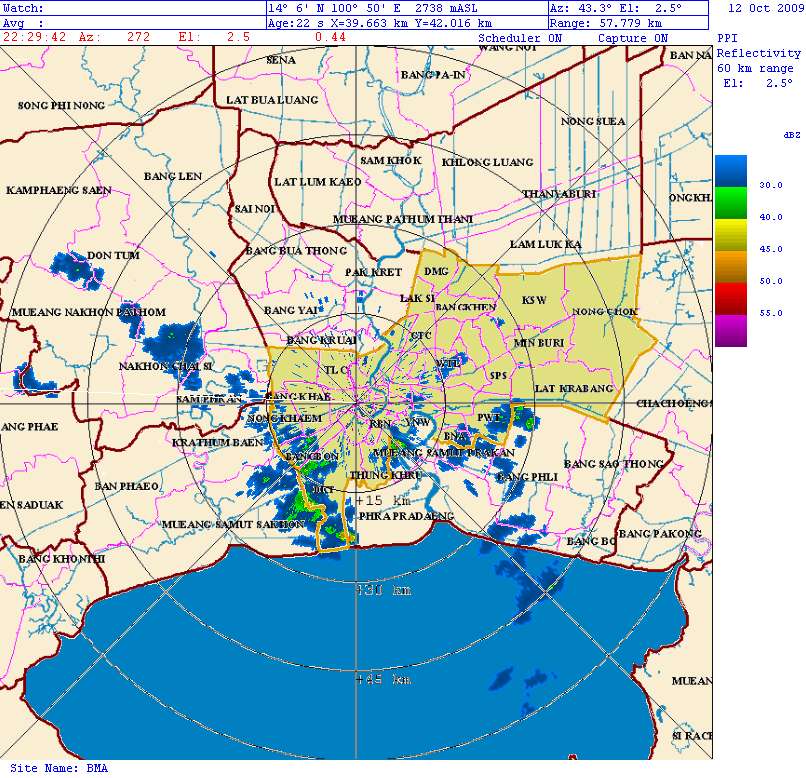The height and width of the screenshot is (778, 806).
Task: Click the DON TUM rain cell area
Action: point(76,267)
